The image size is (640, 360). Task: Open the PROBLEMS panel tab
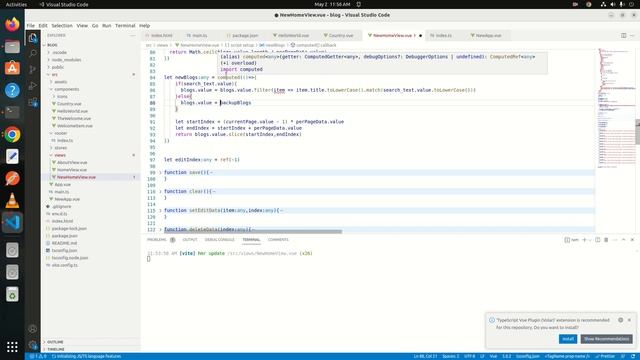click(x=157, y=240)
